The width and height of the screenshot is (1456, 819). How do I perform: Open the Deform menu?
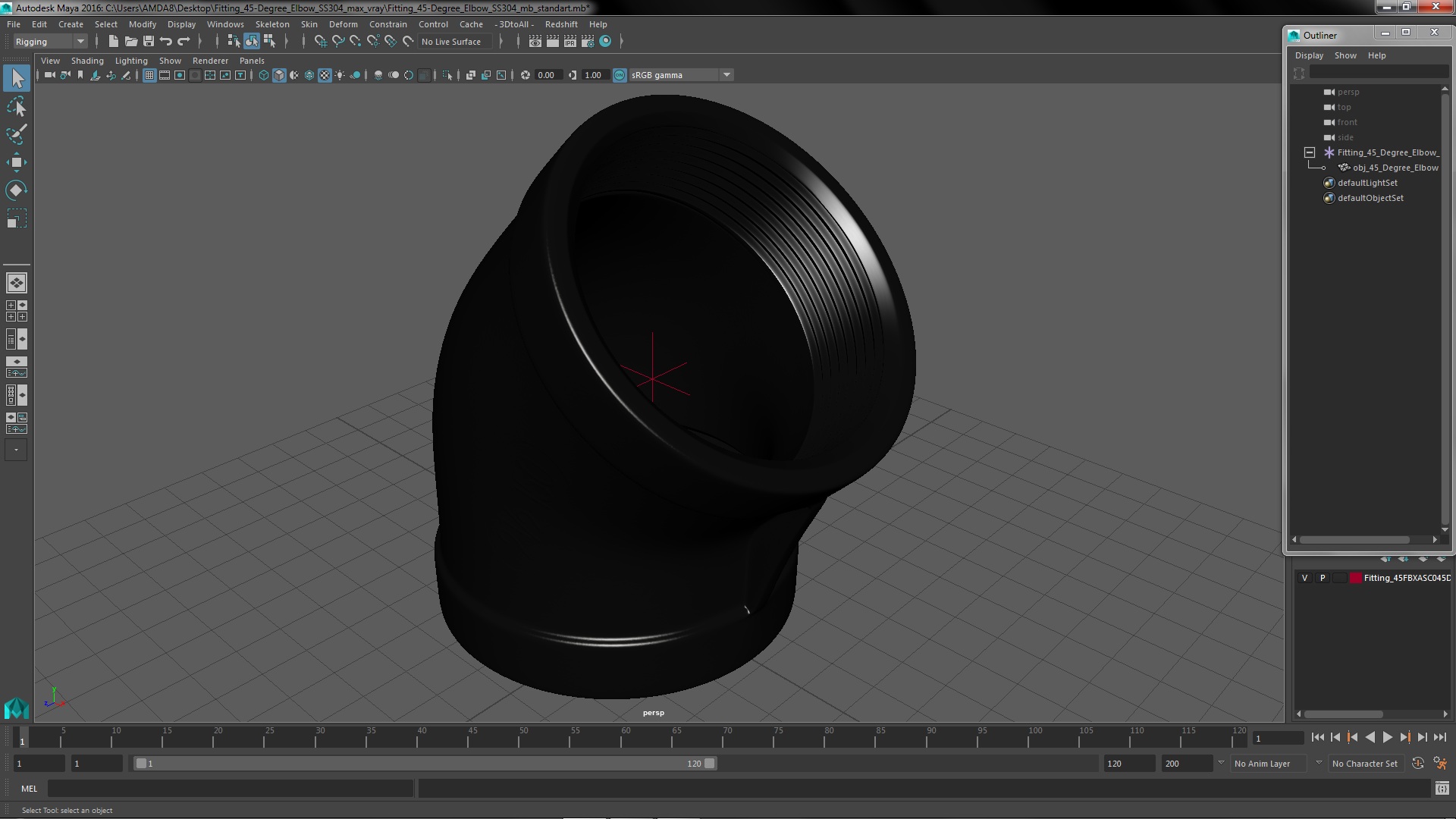click(343, 24)
